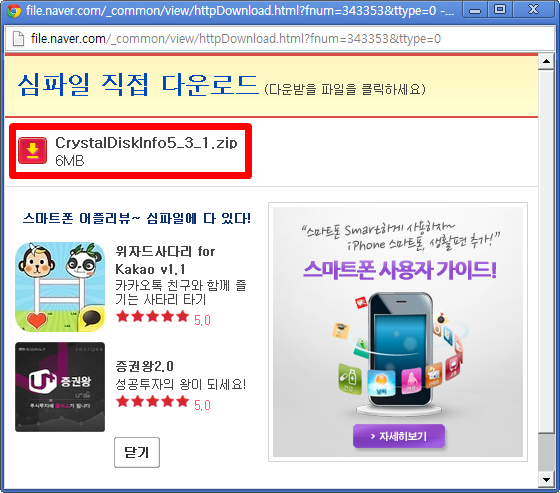The image size is (560, 493).
Task: Maximize the download popup window
Action: click(x=500, y=10)
